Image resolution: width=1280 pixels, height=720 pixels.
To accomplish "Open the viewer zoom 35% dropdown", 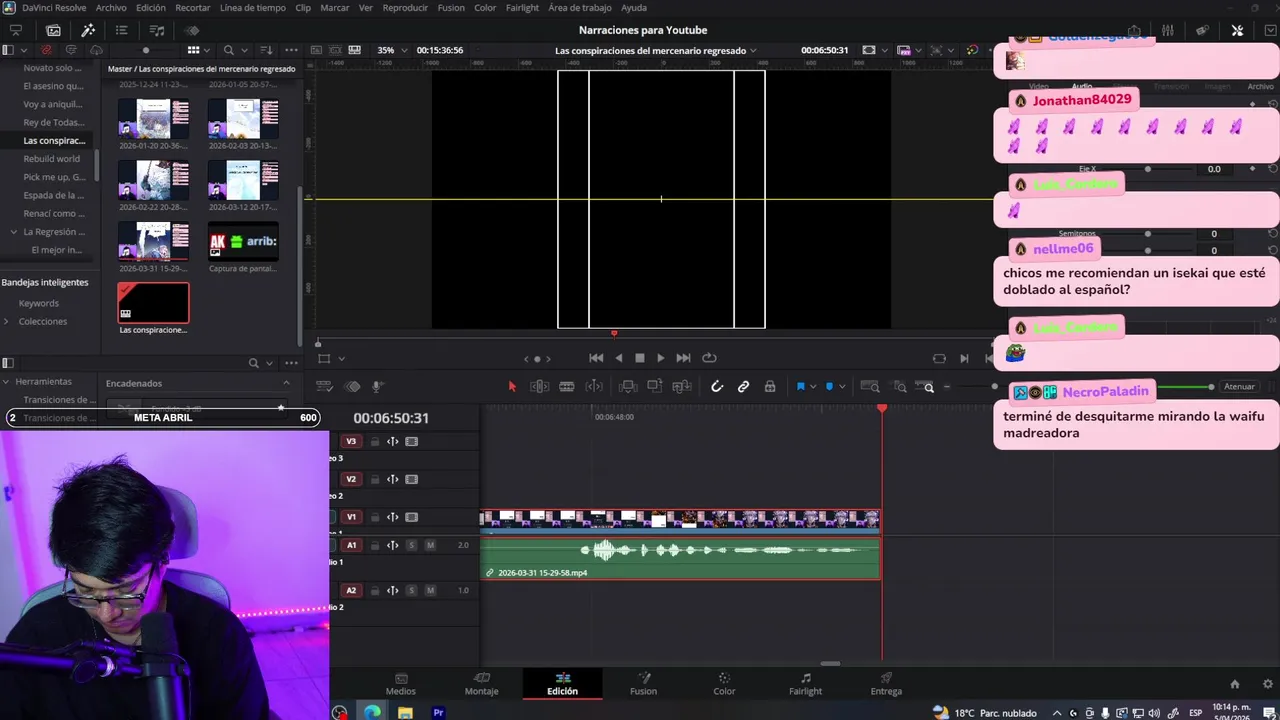I will pos(390,50).
